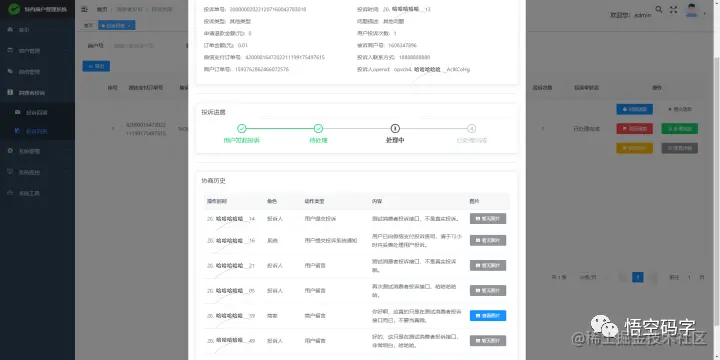Viewport: 720px width, 360px height.
Task: Expand the 系统管理 sidebar menu
Action: pos(38,151)
